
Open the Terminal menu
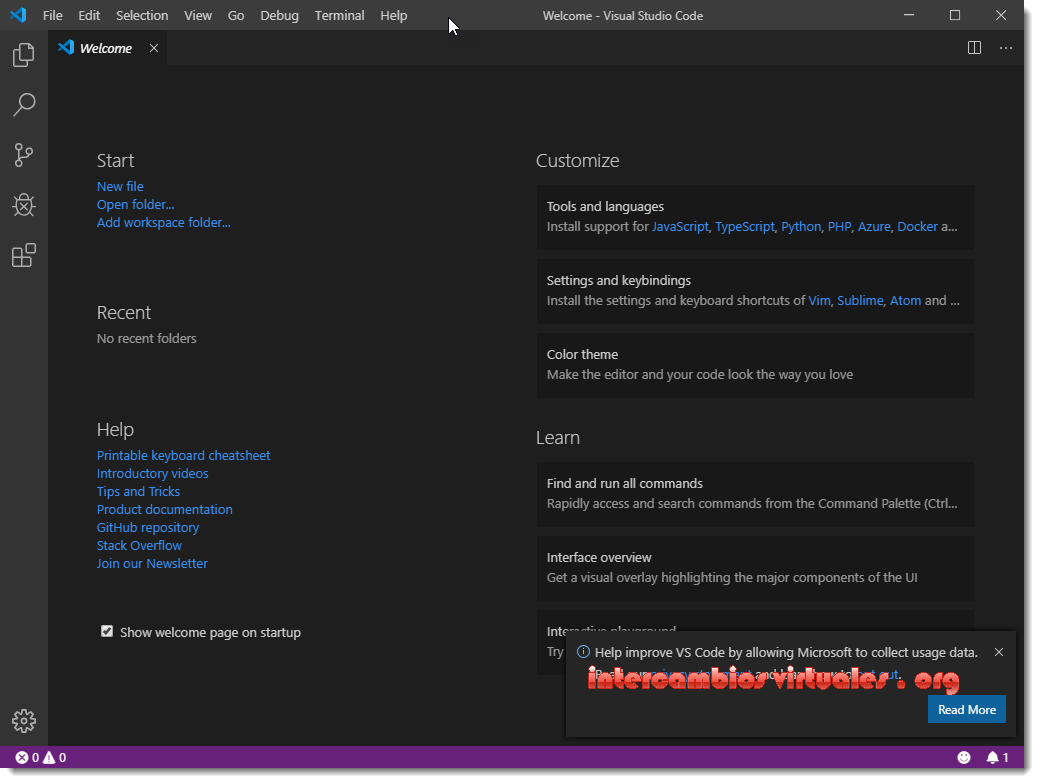339,15
